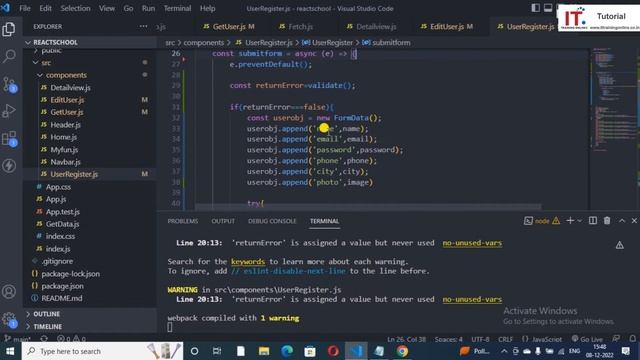Viewport: 640px width, 360px height.
Task: Open the Source Control view
Action: 9,84
